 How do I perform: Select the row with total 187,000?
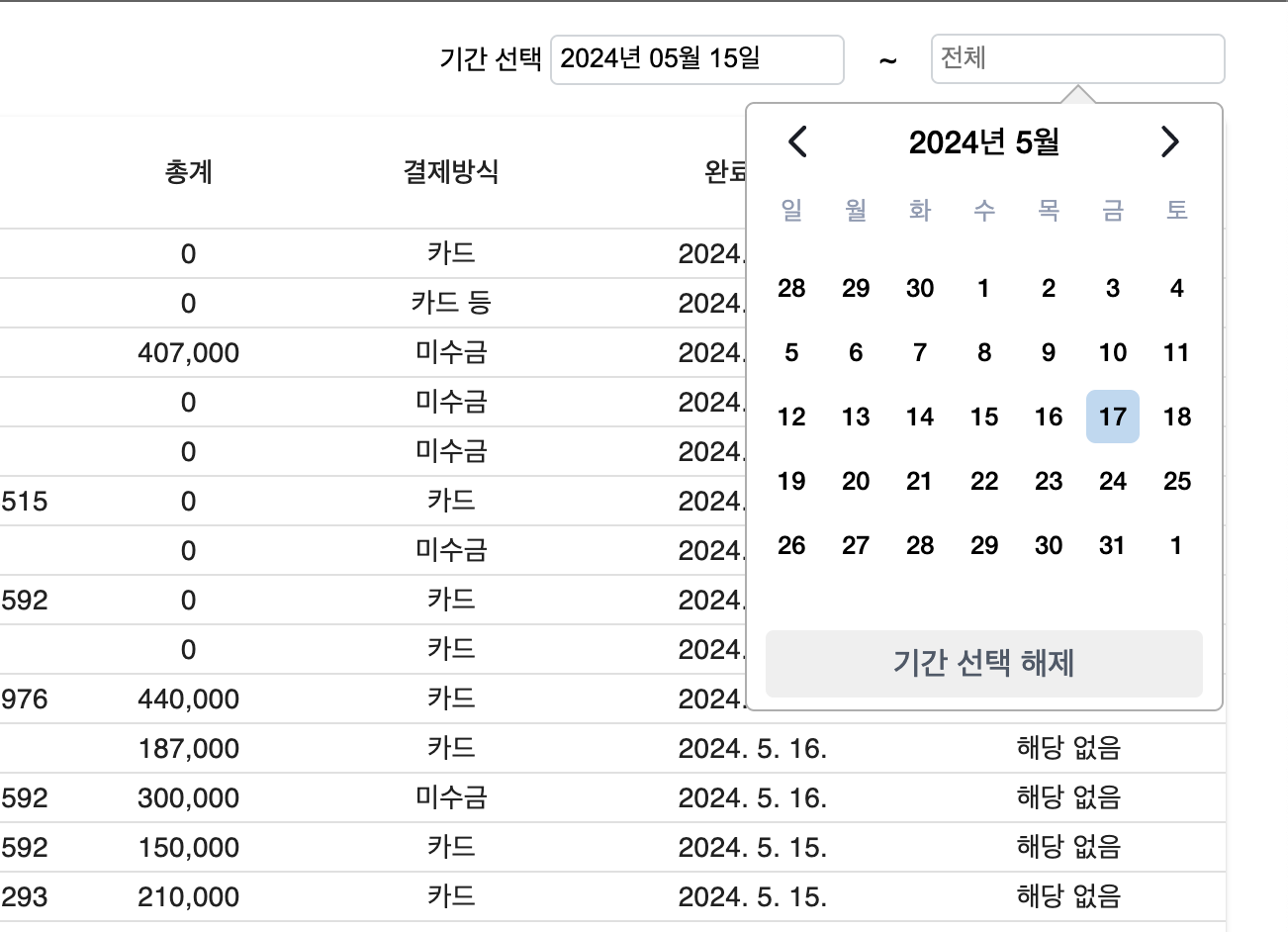click(x=188, y=749)
